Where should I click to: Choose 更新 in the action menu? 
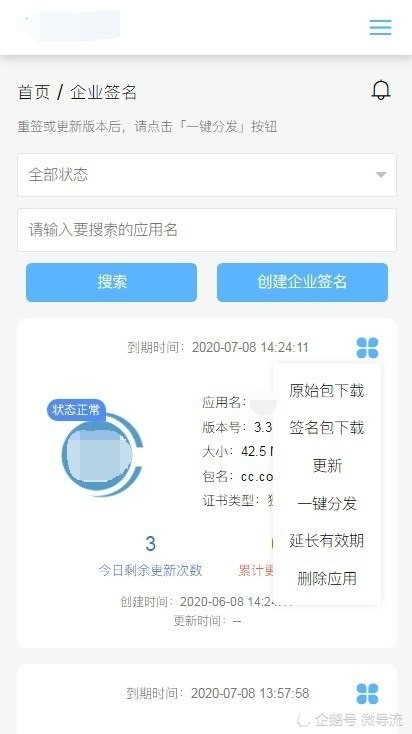click(327, 465)
